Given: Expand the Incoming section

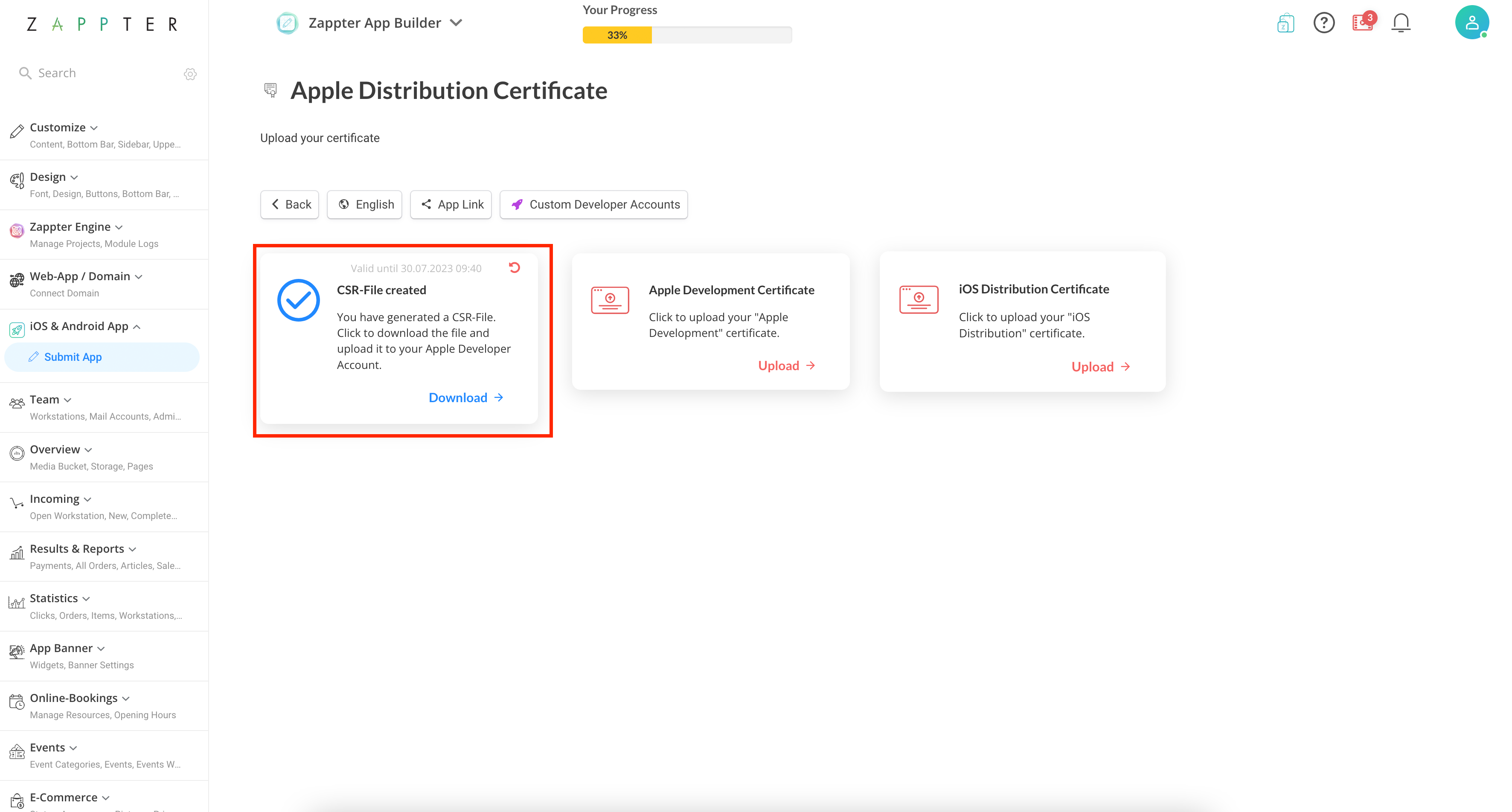Looking at the screenshot, I should 87,499.
